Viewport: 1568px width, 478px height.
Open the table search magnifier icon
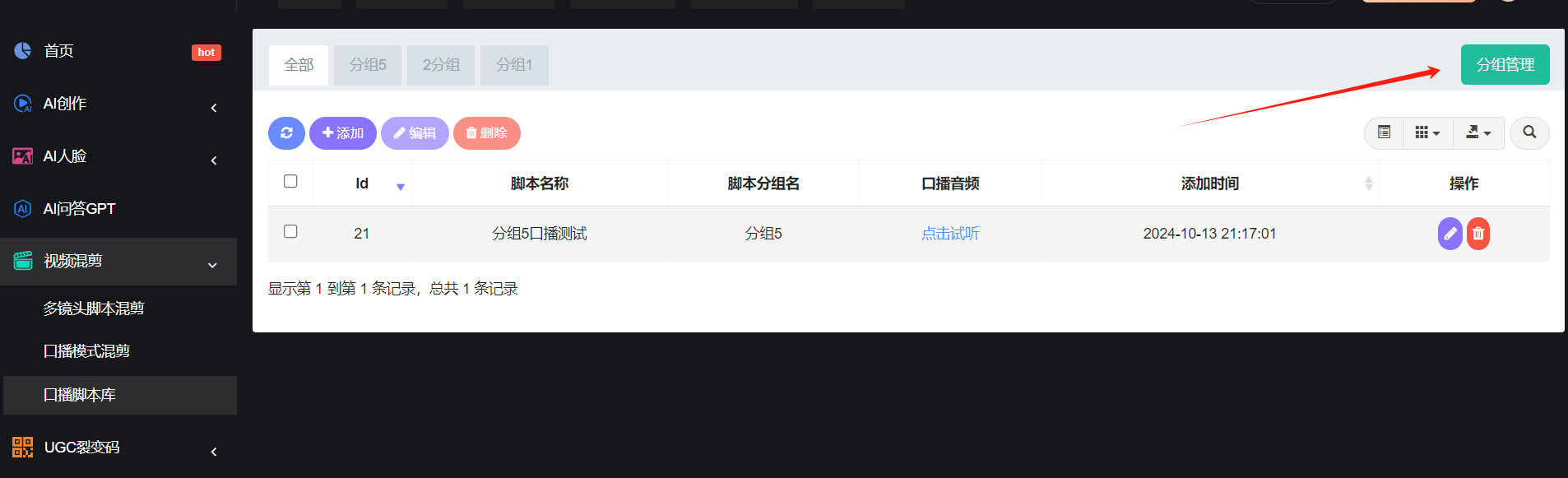click(x=1529, y=132)
